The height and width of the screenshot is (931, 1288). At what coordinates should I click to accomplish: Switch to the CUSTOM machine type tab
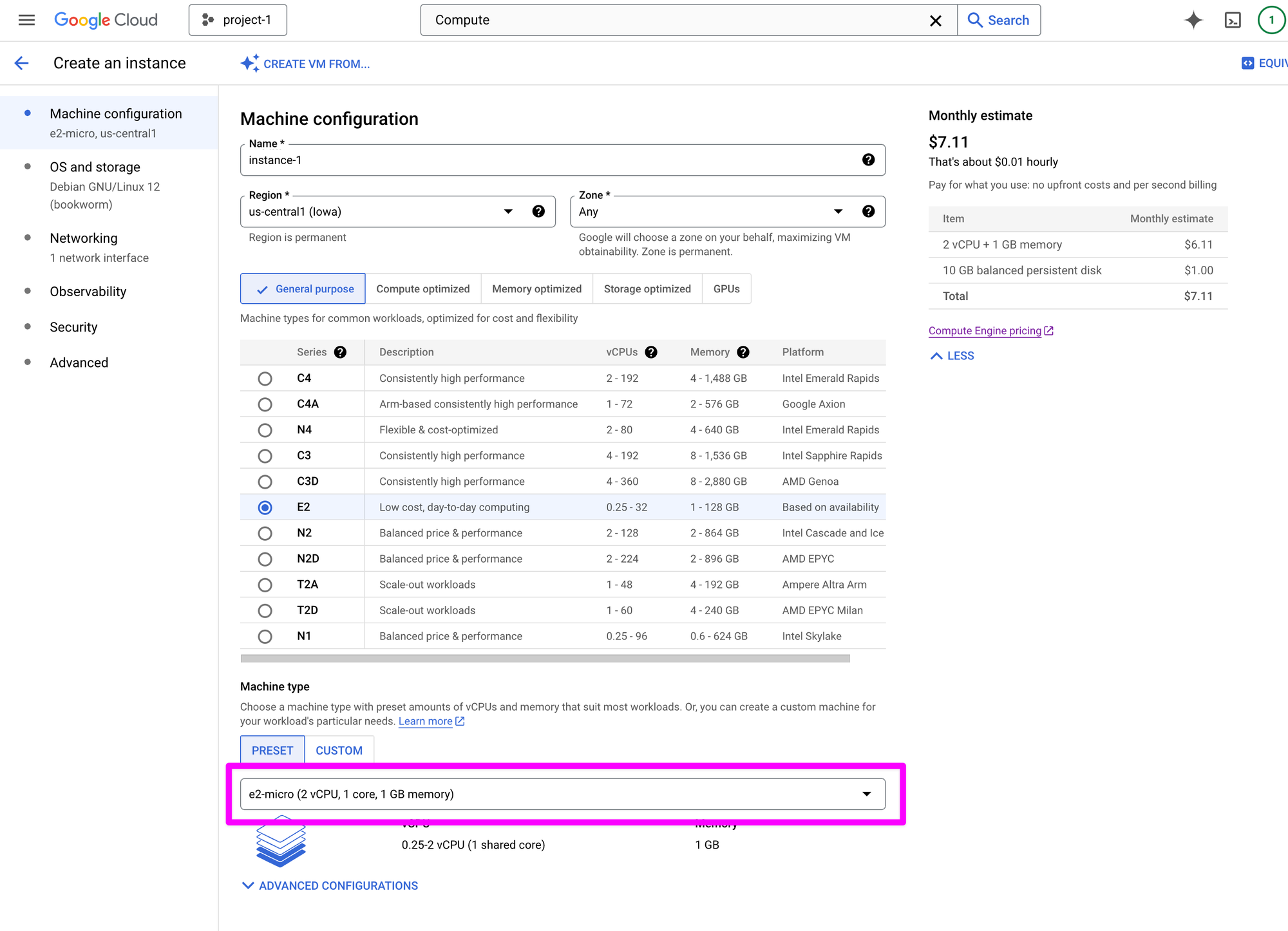click(x=339, y=750)
